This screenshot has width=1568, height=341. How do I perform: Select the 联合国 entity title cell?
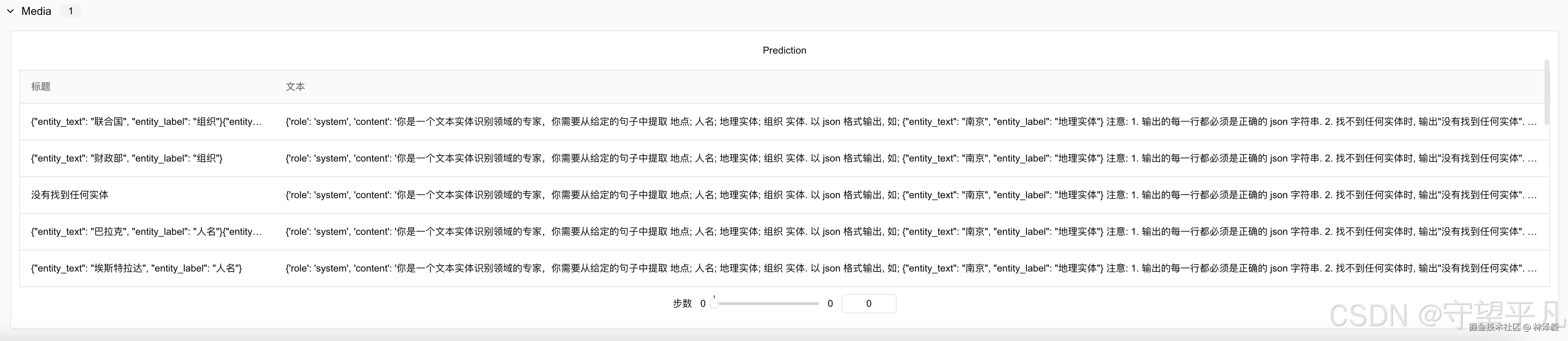[146, 122]
